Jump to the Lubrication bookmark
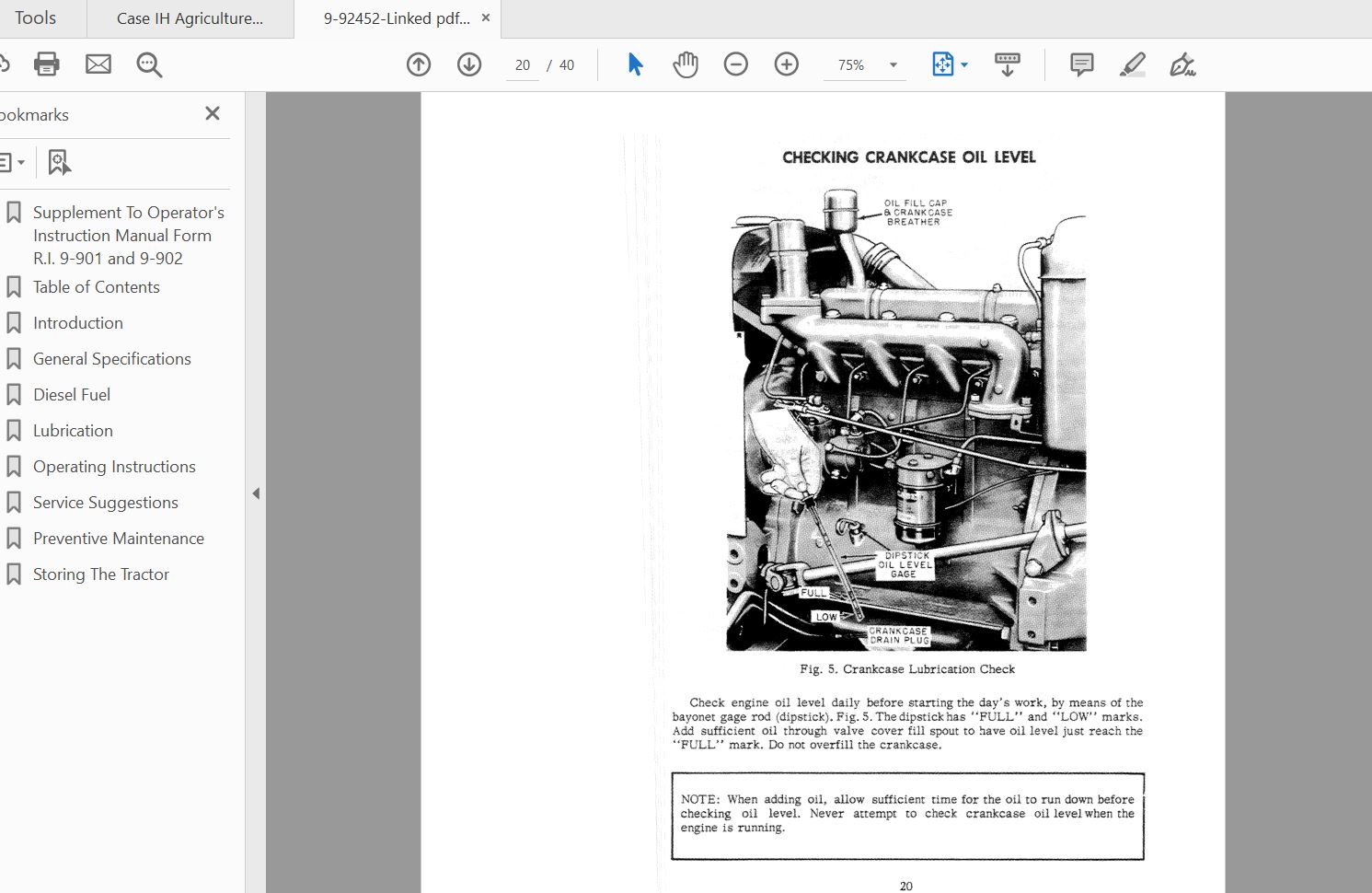1372x893 pixels. pyautogui.click(x=73, y=431)
